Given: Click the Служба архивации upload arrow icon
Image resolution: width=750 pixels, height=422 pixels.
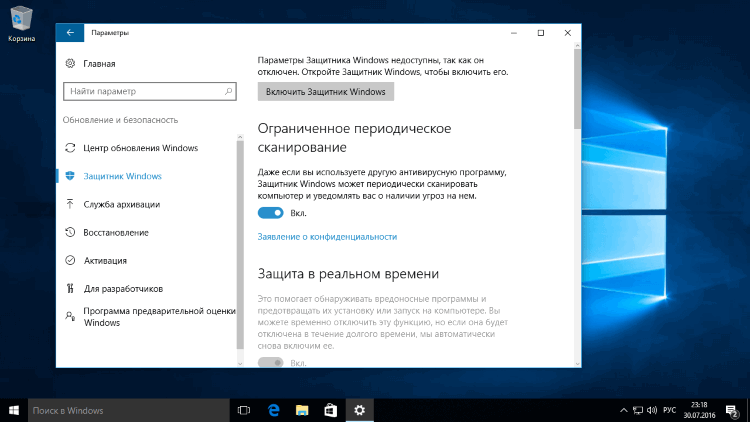Looking at the screenshot, I should [x=70, y=204].
